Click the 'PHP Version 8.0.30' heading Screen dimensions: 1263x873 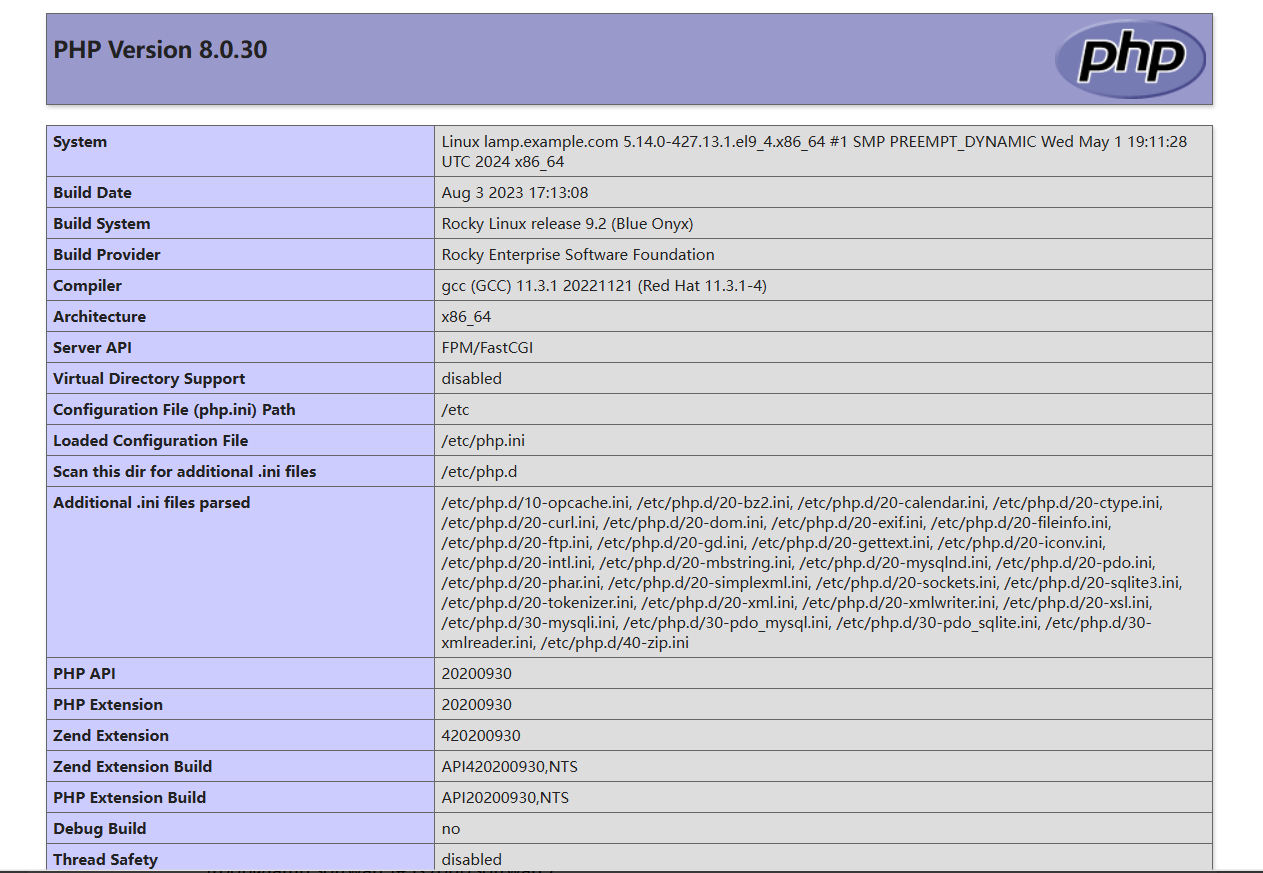click(x=160, y=50)
